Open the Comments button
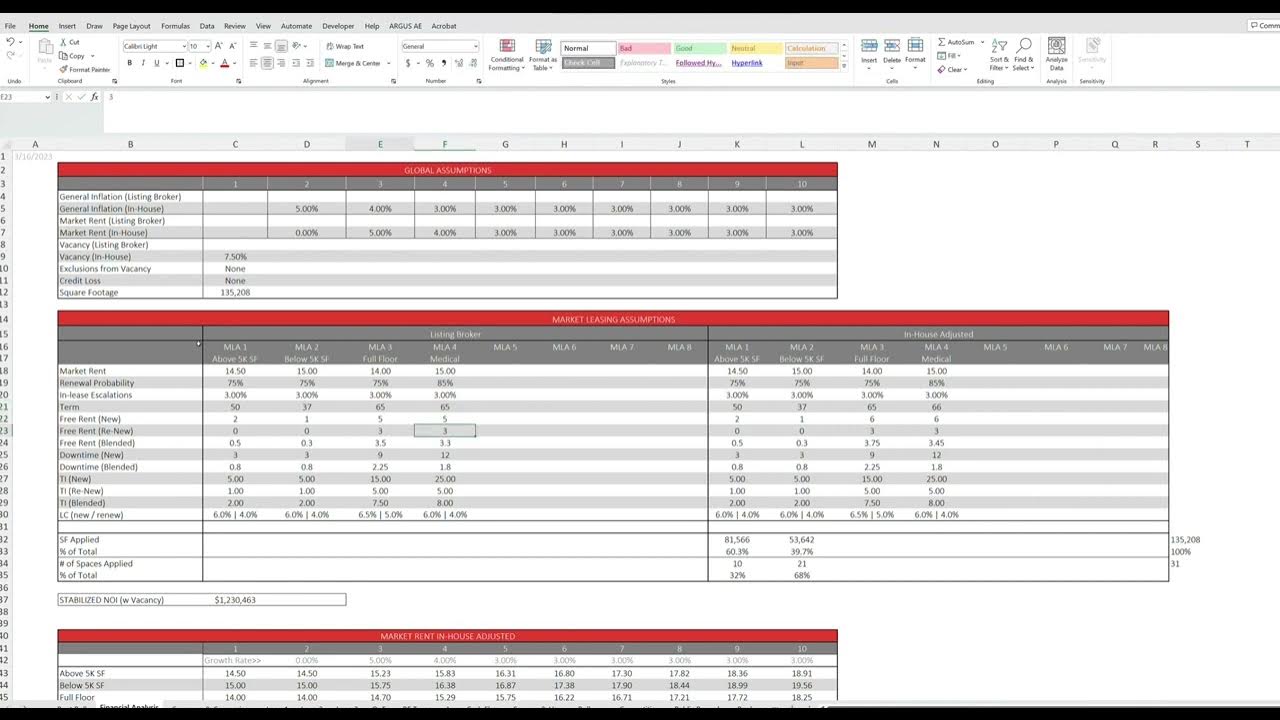This screenshot has width=1280, height=720. (x=1264, y=26)
